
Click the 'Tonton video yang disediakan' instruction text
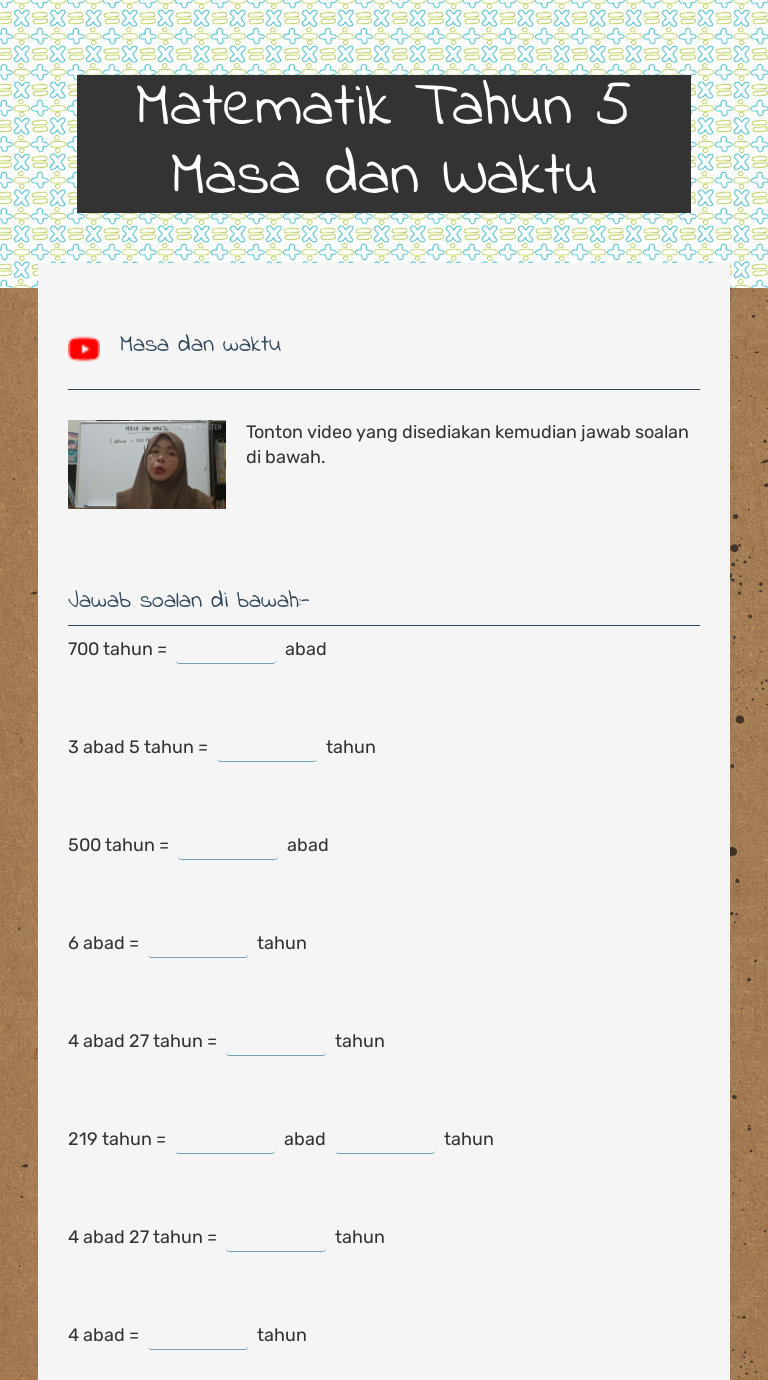[x=467, y=444]
